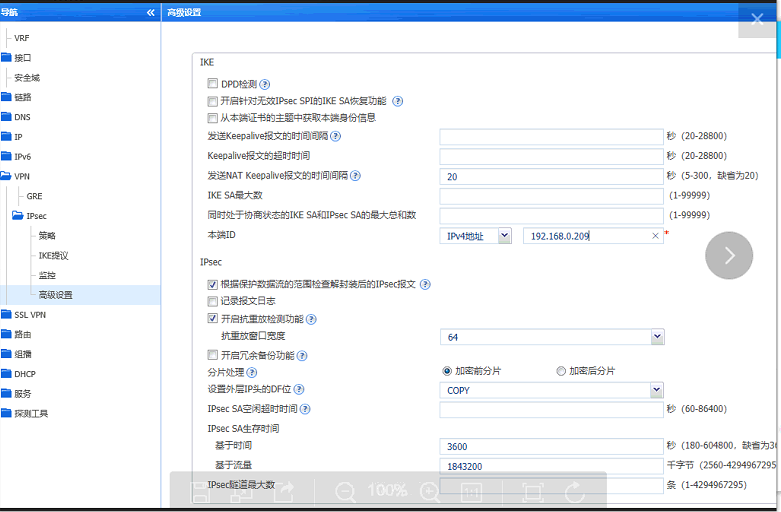Viewport: 781px width, 512px height.
Task: Zoom out with the magnifier minus icon
Action: coord(345,492)
